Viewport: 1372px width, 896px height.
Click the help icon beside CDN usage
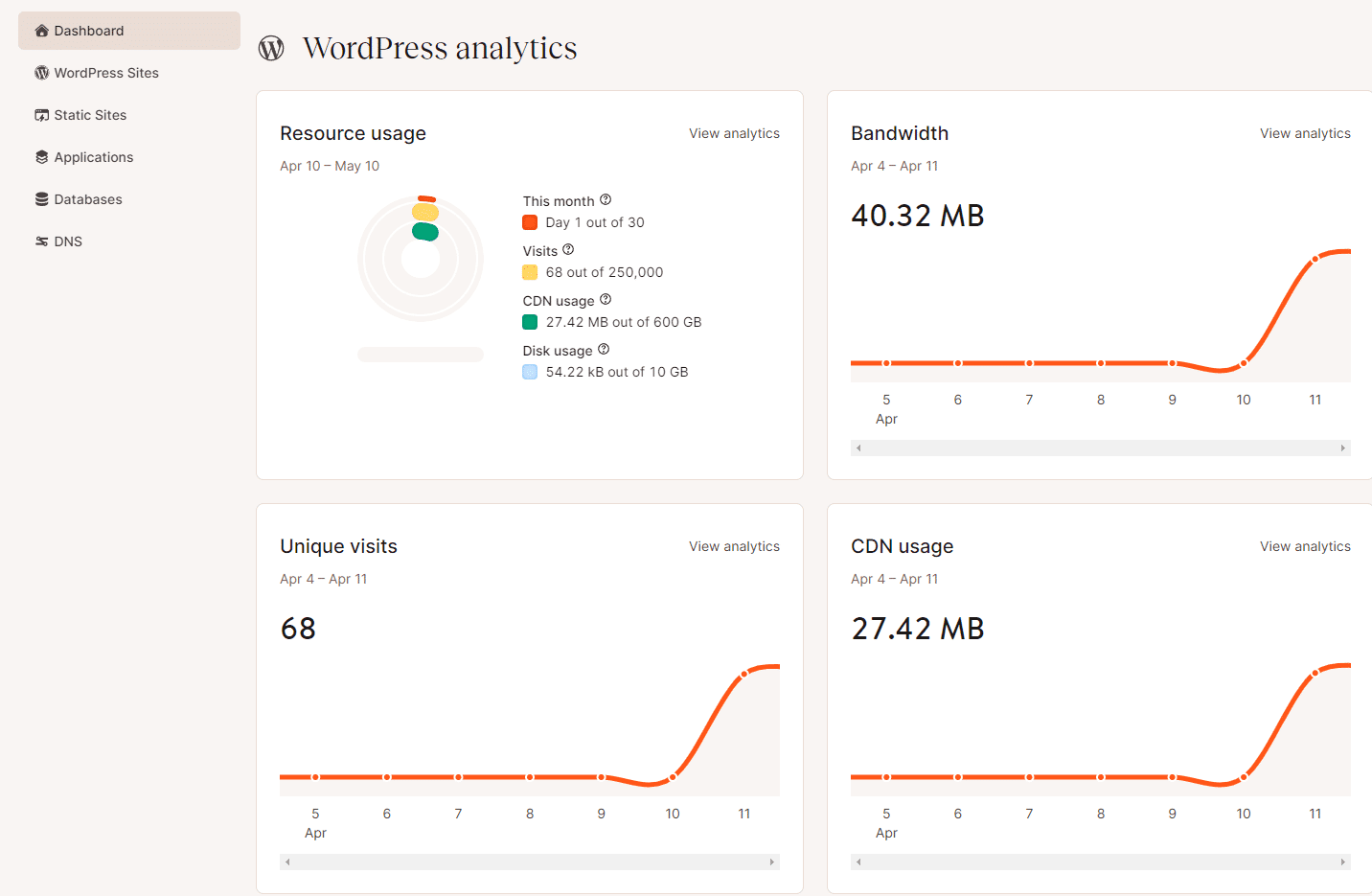(606, 300)
